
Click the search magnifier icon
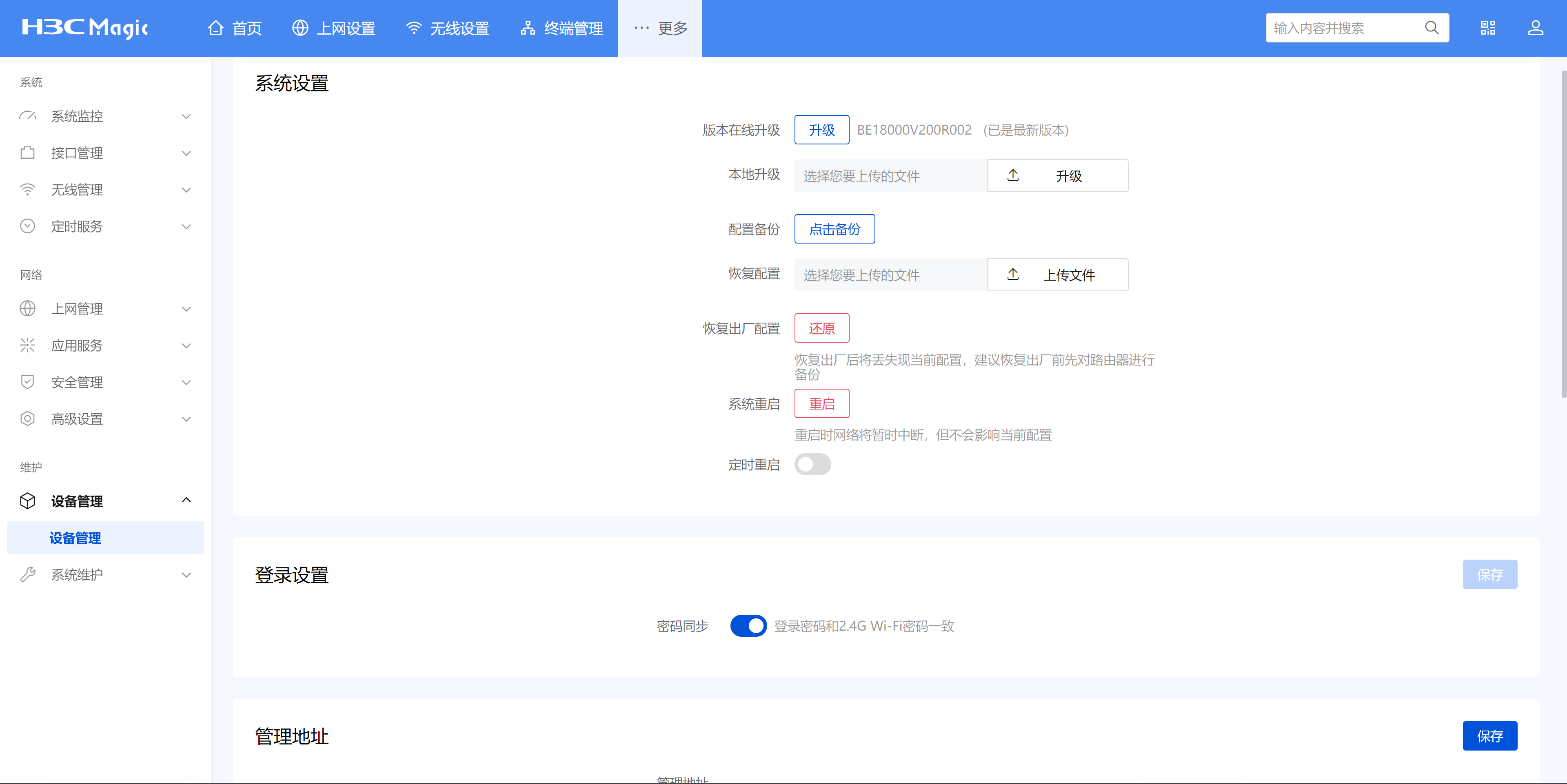coord(1432,28)
